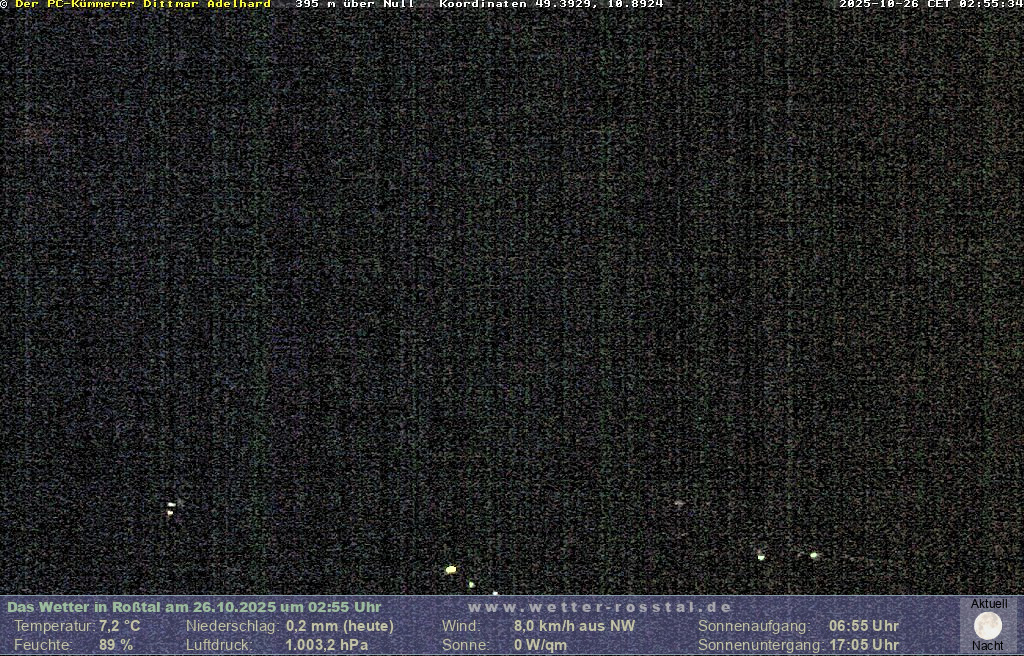Click the 'Temperatur:' label
Screen dimensions: 1024x656
click(53, 626)
